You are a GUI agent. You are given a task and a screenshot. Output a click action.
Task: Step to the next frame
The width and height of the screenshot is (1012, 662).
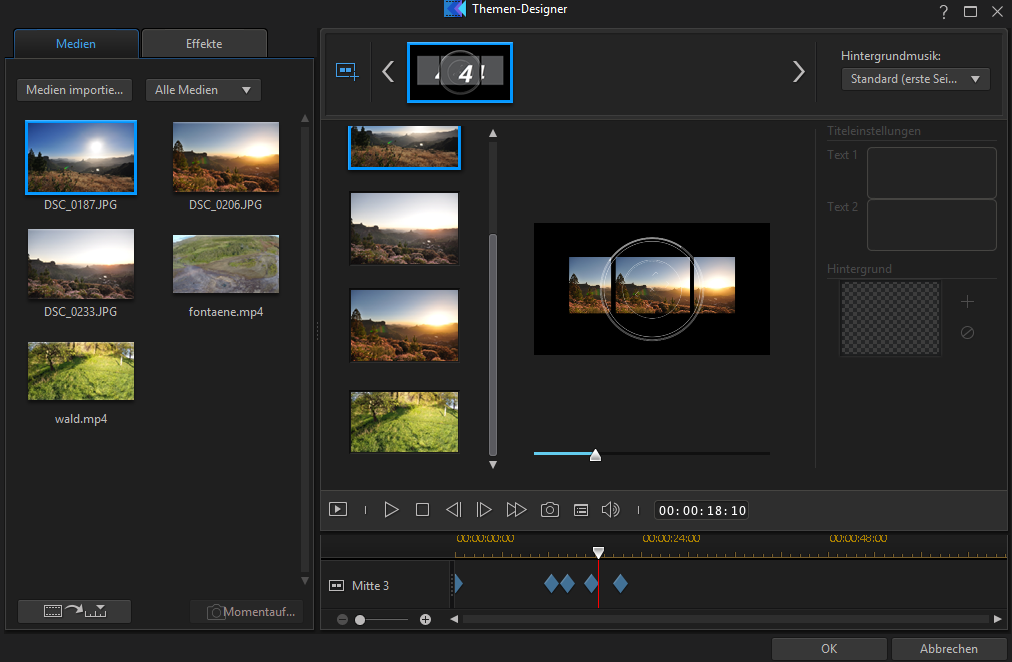484,510
